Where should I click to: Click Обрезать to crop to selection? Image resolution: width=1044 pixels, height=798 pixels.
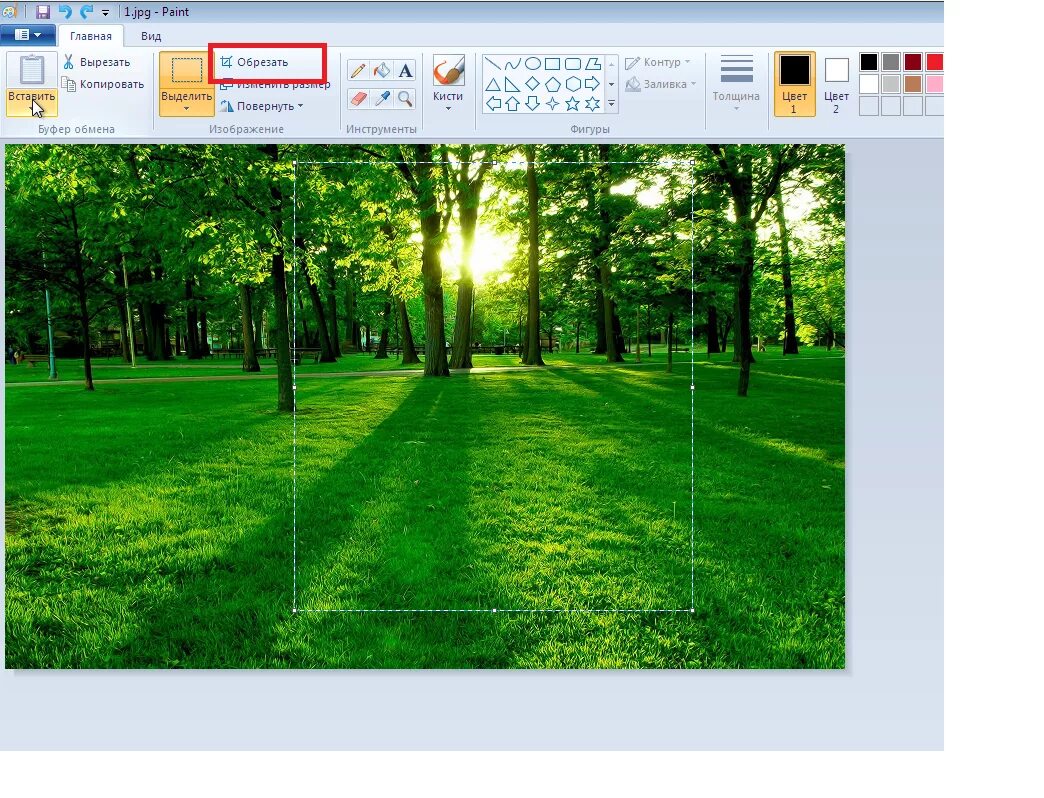tap(255, 62)
